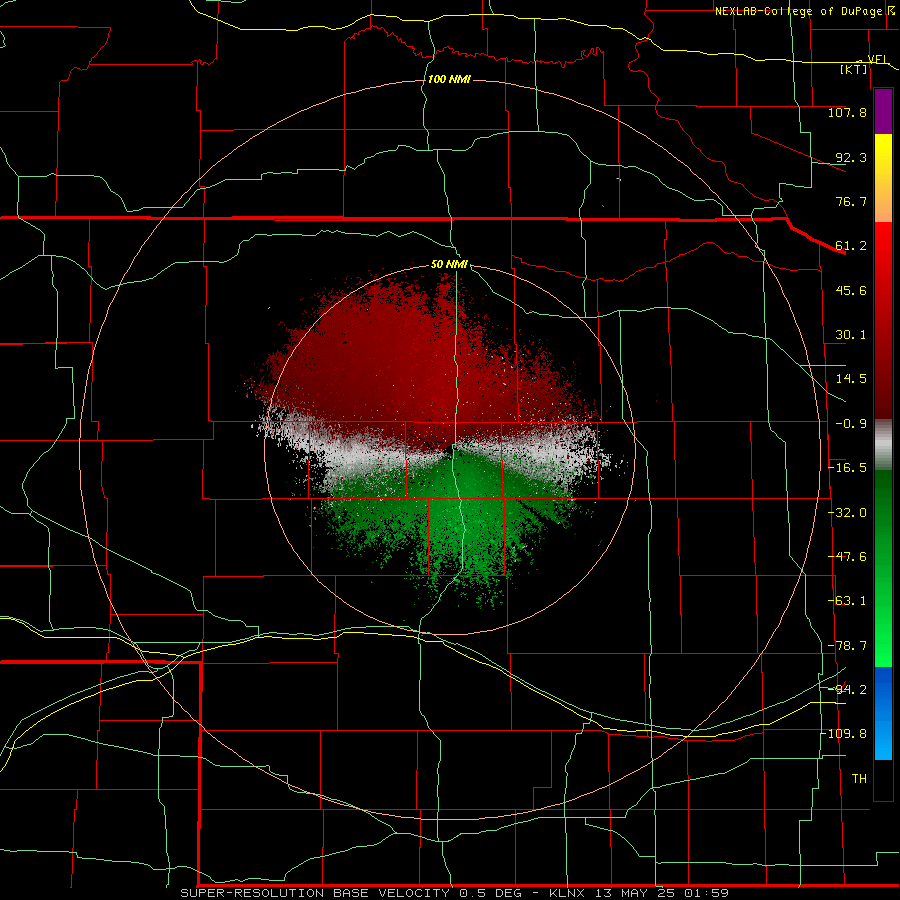
Task: Click the 50 NMI range ring label
Action: pyautogui.click(x=449, y=265)
